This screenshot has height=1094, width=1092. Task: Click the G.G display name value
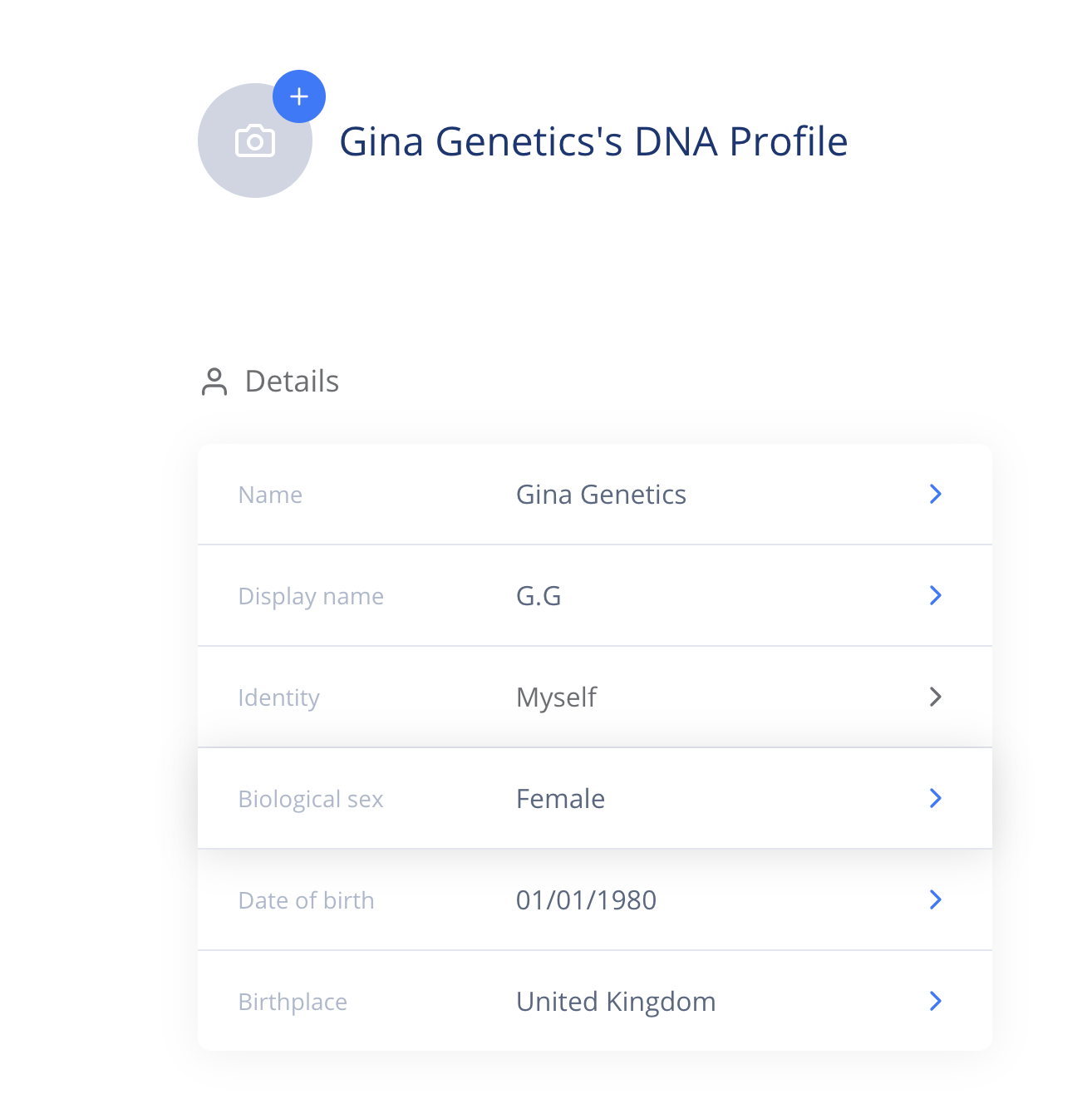coord(539,596)
